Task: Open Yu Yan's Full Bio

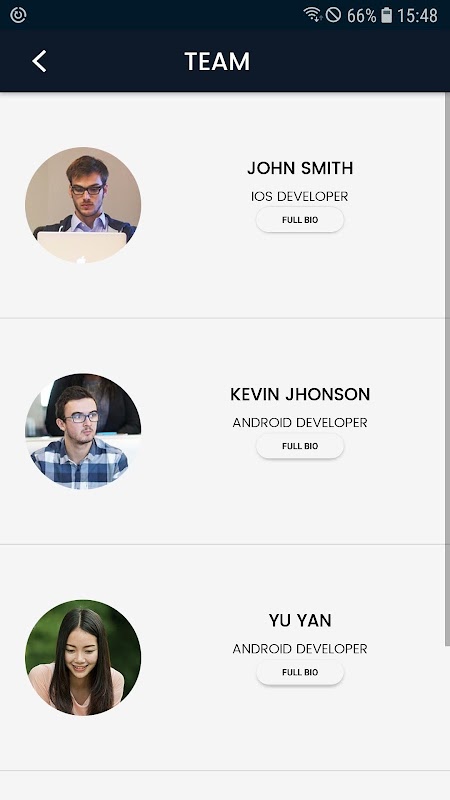Action: pyautogui.click(x=300, y=672)
